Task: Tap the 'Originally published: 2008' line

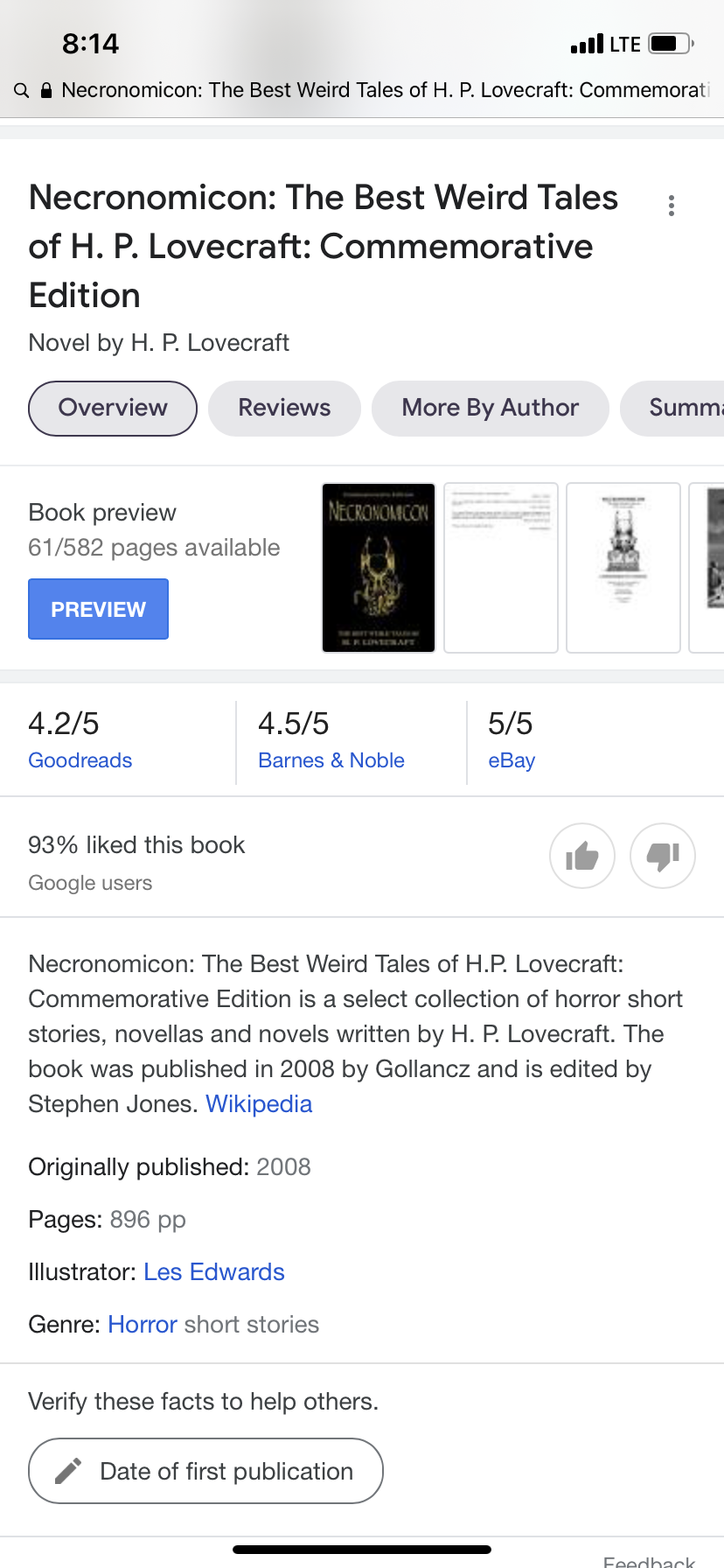Action: [x=170, y=1167]
